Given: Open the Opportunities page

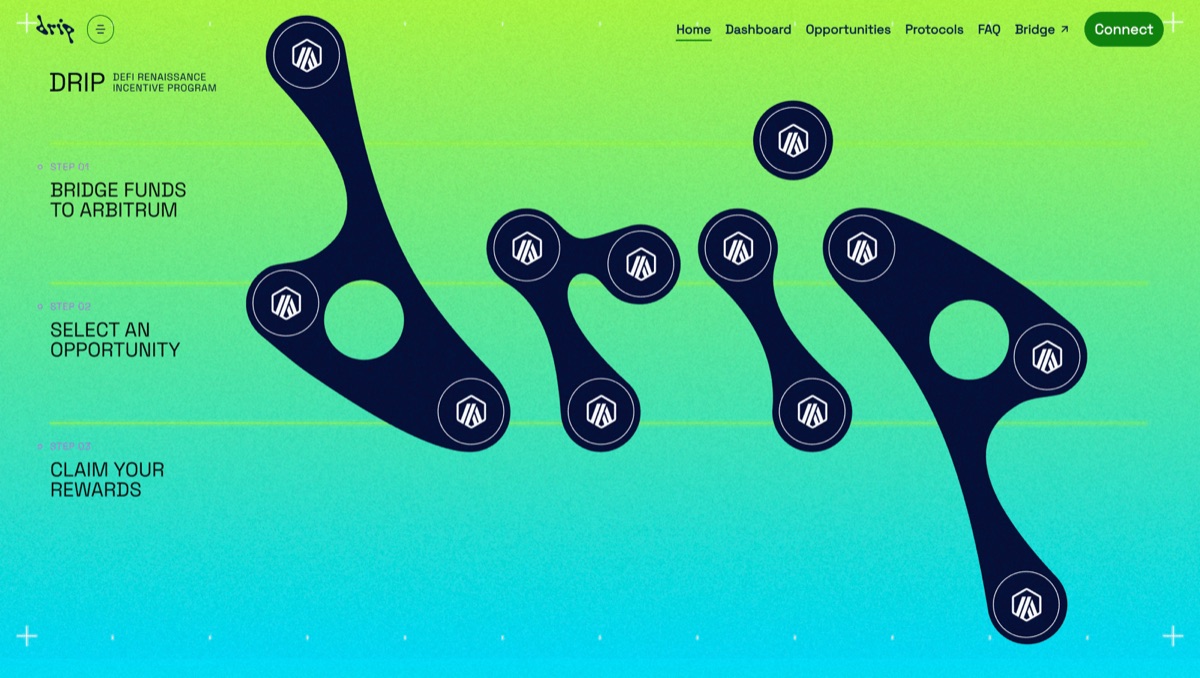Looking at the screenshot, I should coord(848,29).
